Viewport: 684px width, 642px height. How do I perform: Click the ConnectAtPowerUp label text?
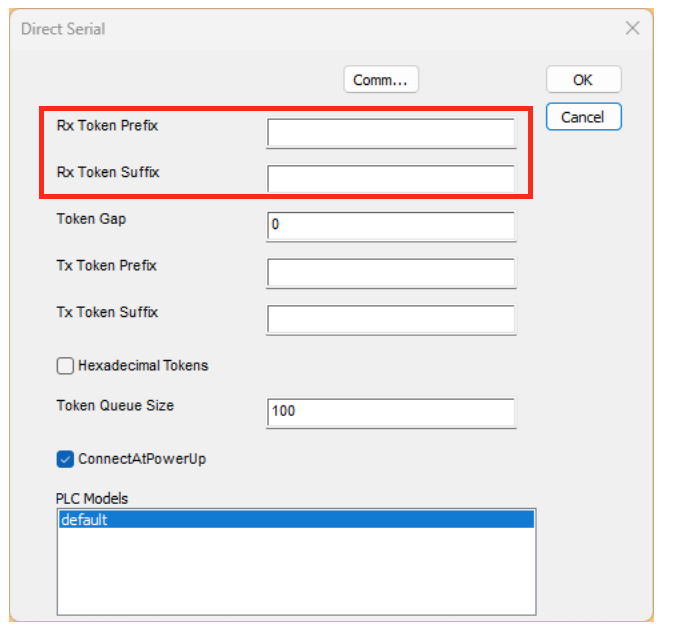(142, 460)
